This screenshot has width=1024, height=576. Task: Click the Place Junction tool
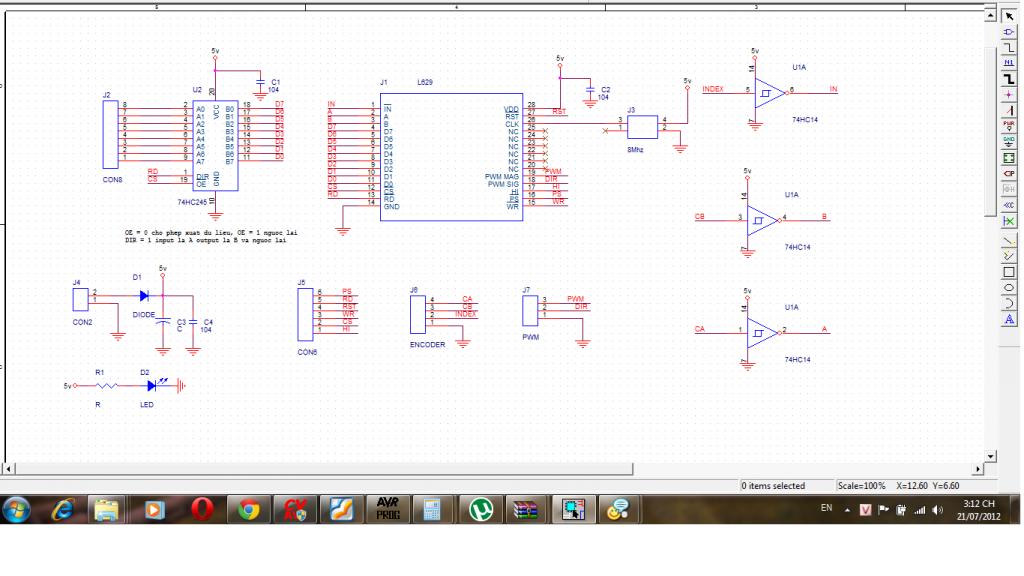(1009, 93)
